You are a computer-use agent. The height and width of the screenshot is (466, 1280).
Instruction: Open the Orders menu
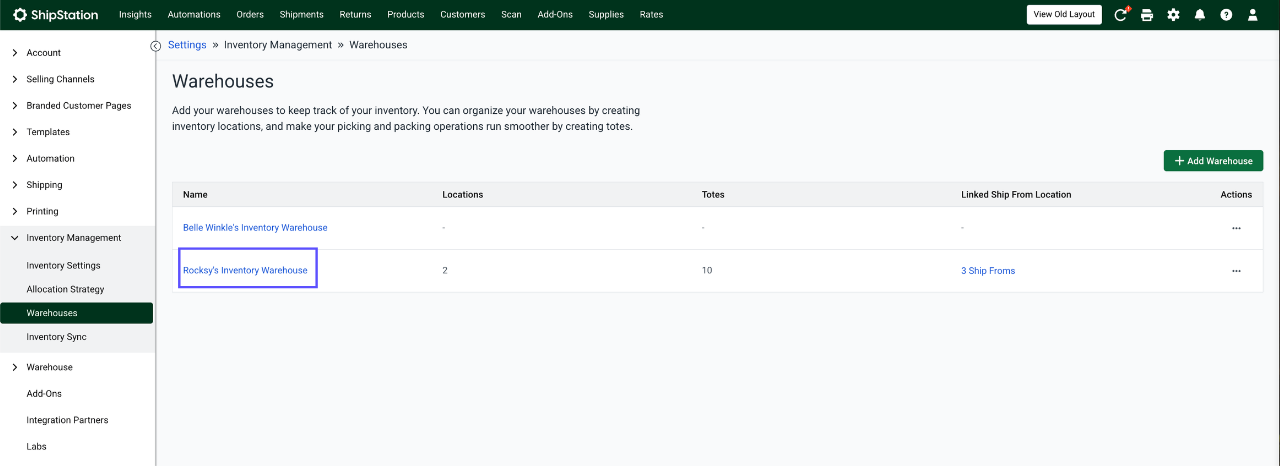250,15
